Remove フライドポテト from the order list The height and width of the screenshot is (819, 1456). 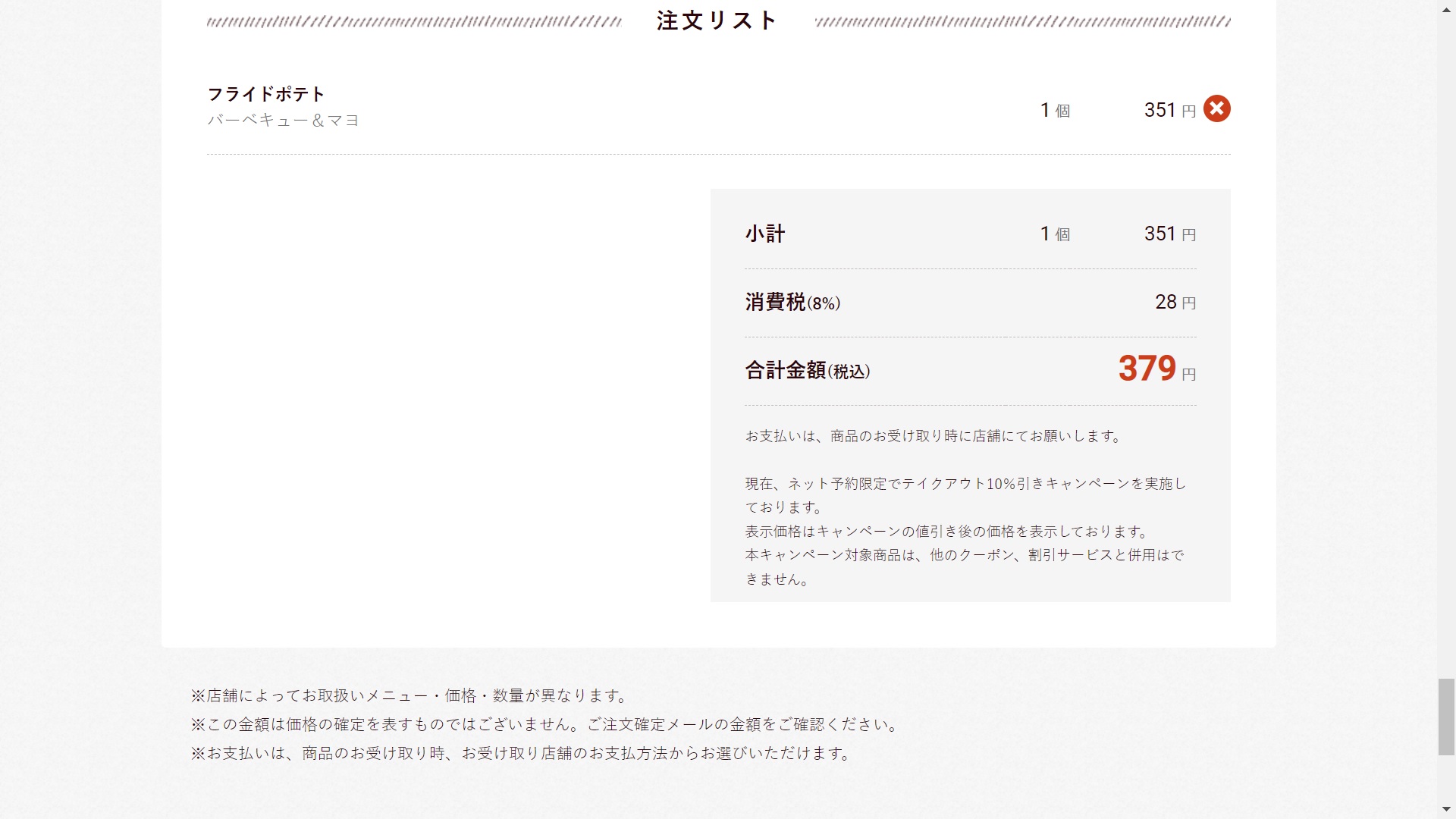tap(1216, 108)
